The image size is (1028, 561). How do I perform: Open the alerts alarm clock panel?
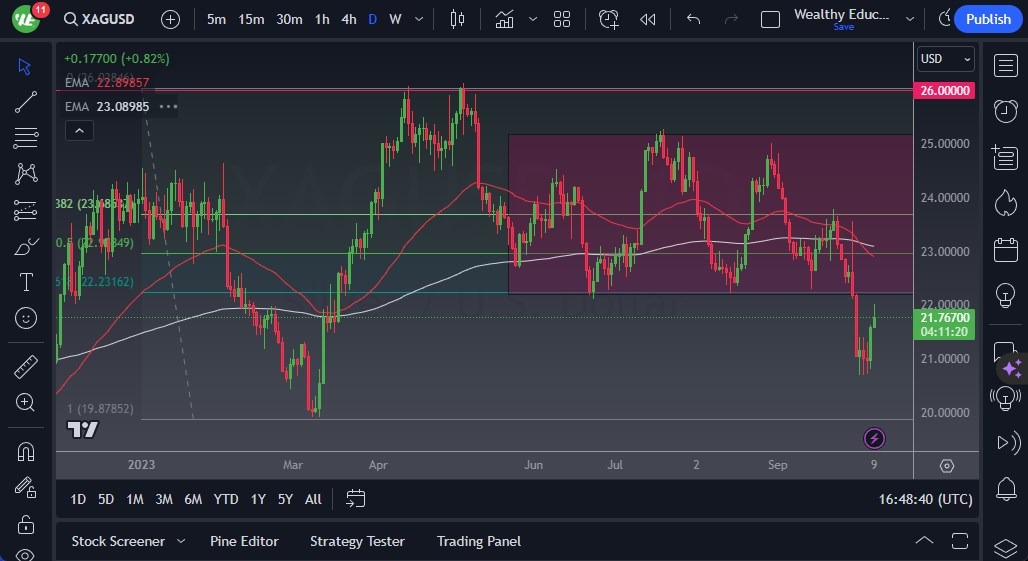pos(1005,111)
